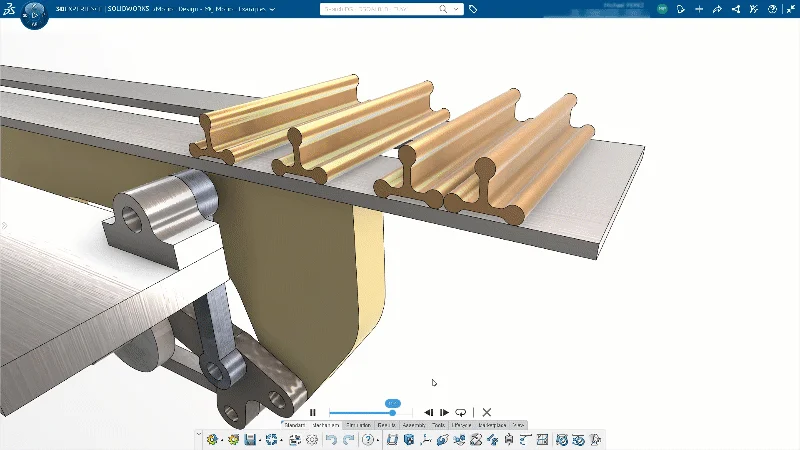Step animation backward one frame
800x450 pixels.
[429, 412]
